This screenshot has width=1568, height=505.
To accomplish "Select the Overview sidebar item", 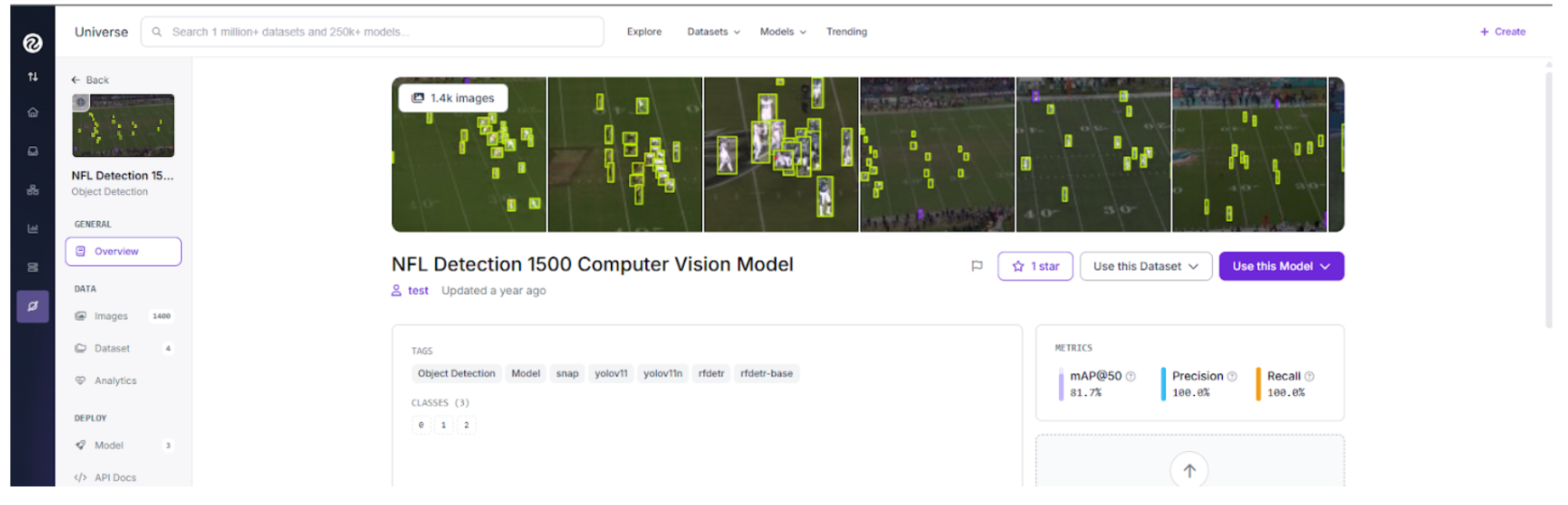I will [123, 252].
